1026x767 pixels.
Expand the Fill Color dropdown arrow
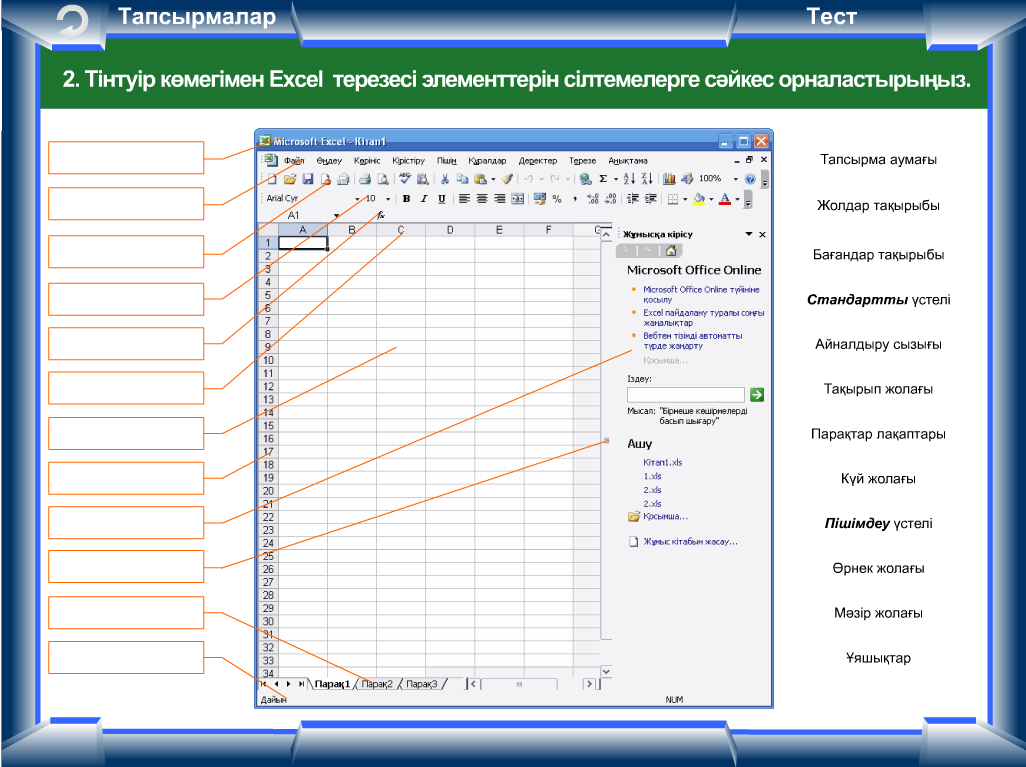coord(711,199)
